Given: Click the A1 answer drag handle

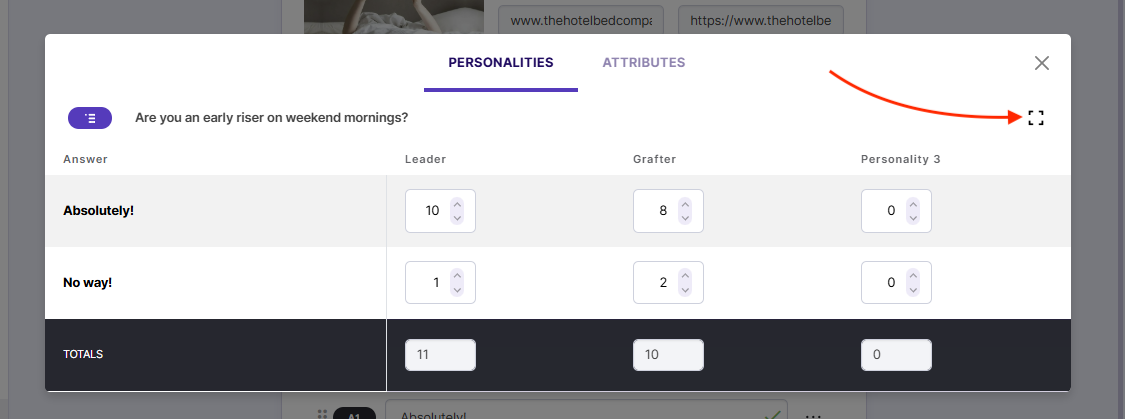Looking at the screenshot, I should point(322,414).
